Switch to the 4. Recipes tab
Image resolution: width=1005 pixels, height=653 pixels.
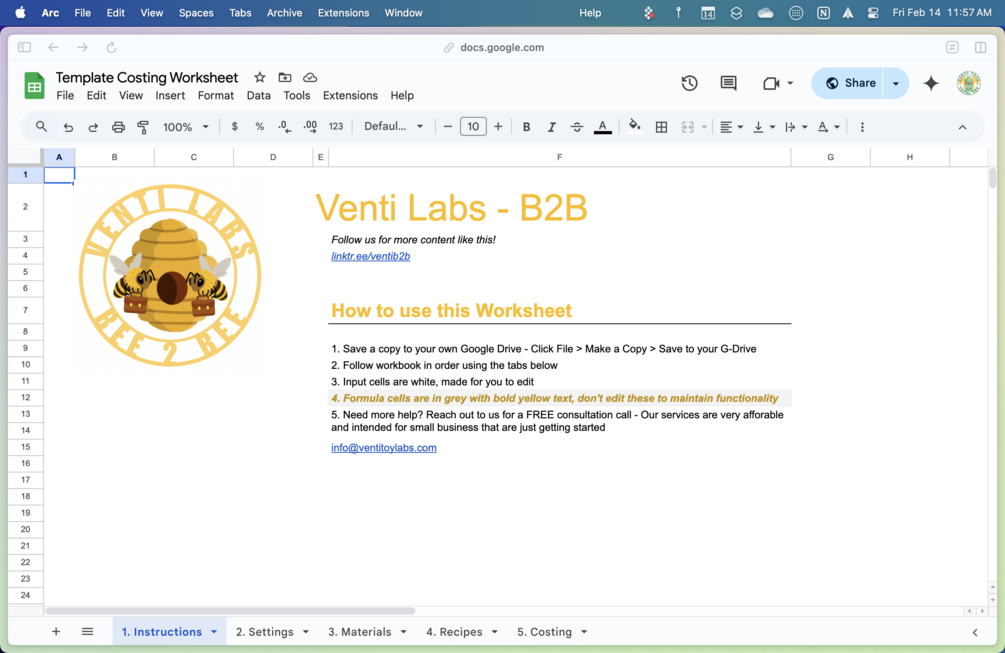(454, 632)
